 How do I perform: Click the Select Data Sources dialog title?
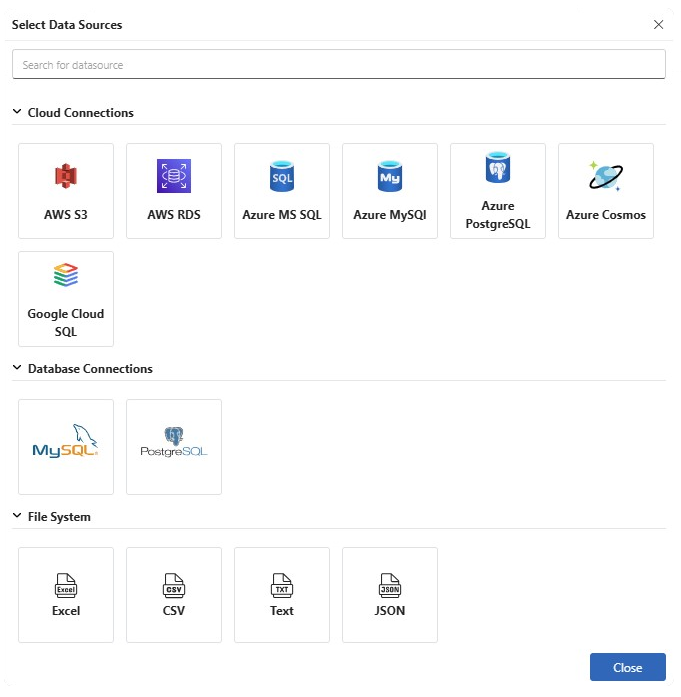(x=67, y=24)
